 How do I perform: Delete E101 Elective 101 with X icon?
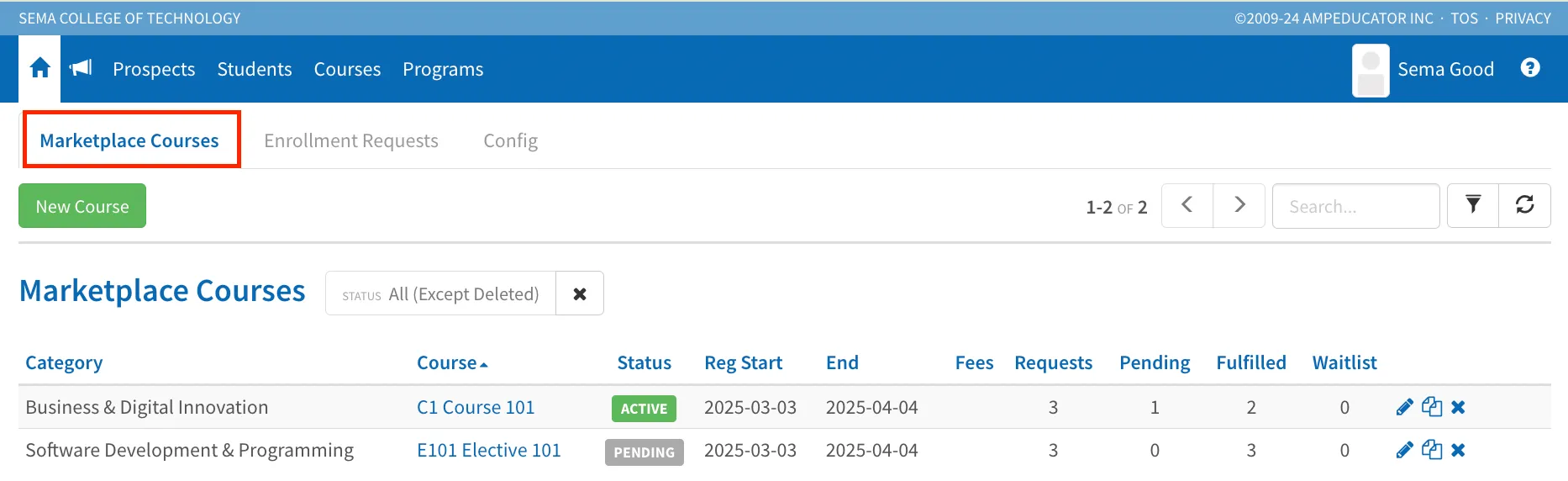pos(1458,450)
